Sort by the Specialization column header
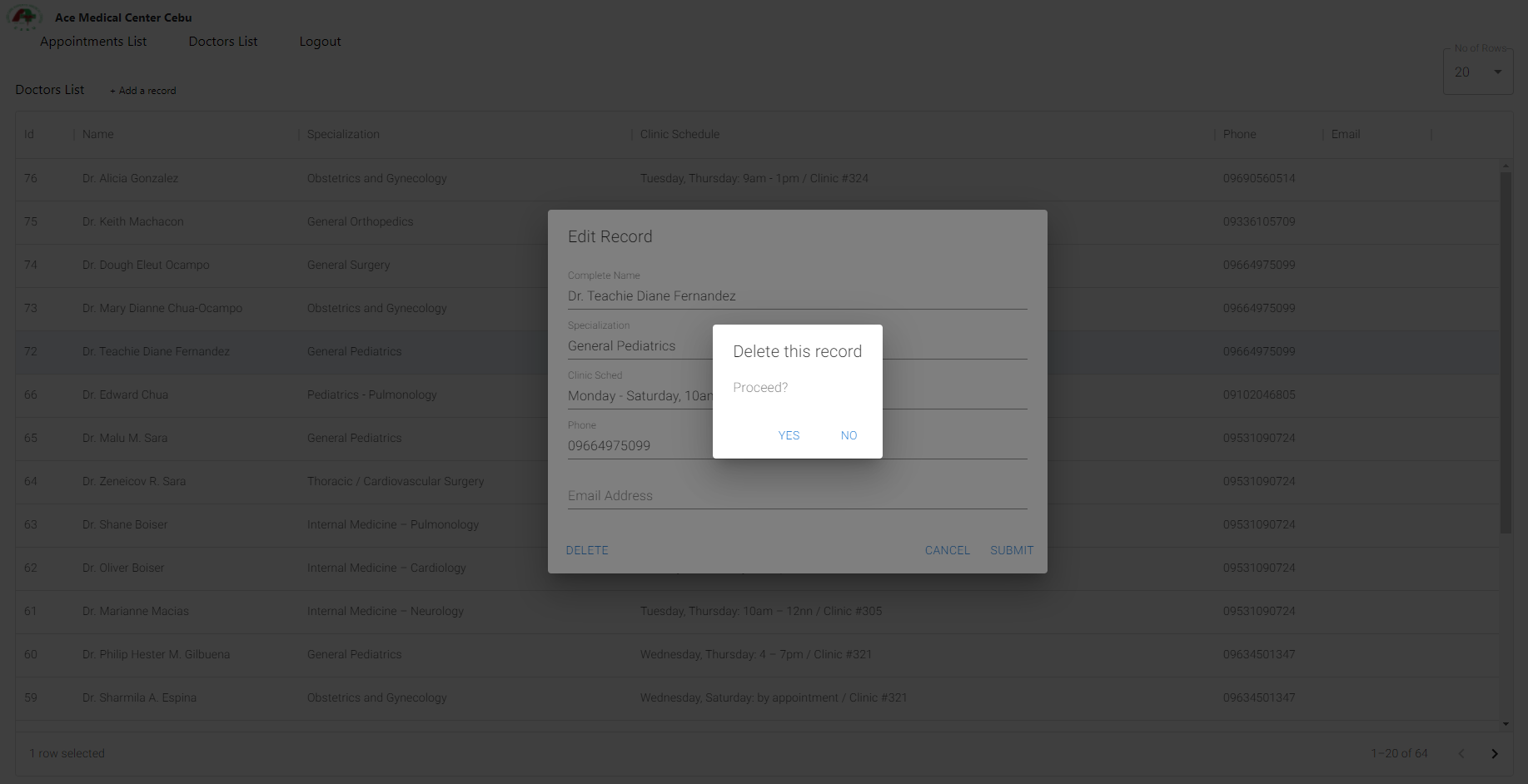1528x784 pixels. pos(343,134)
